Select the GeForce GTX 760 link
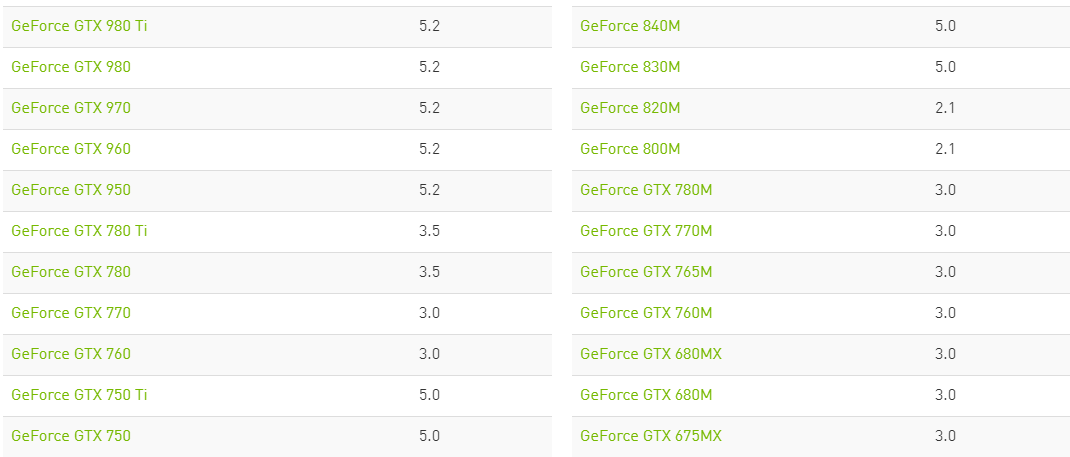Screen dimensions: 1070x457 click(71, 354)
